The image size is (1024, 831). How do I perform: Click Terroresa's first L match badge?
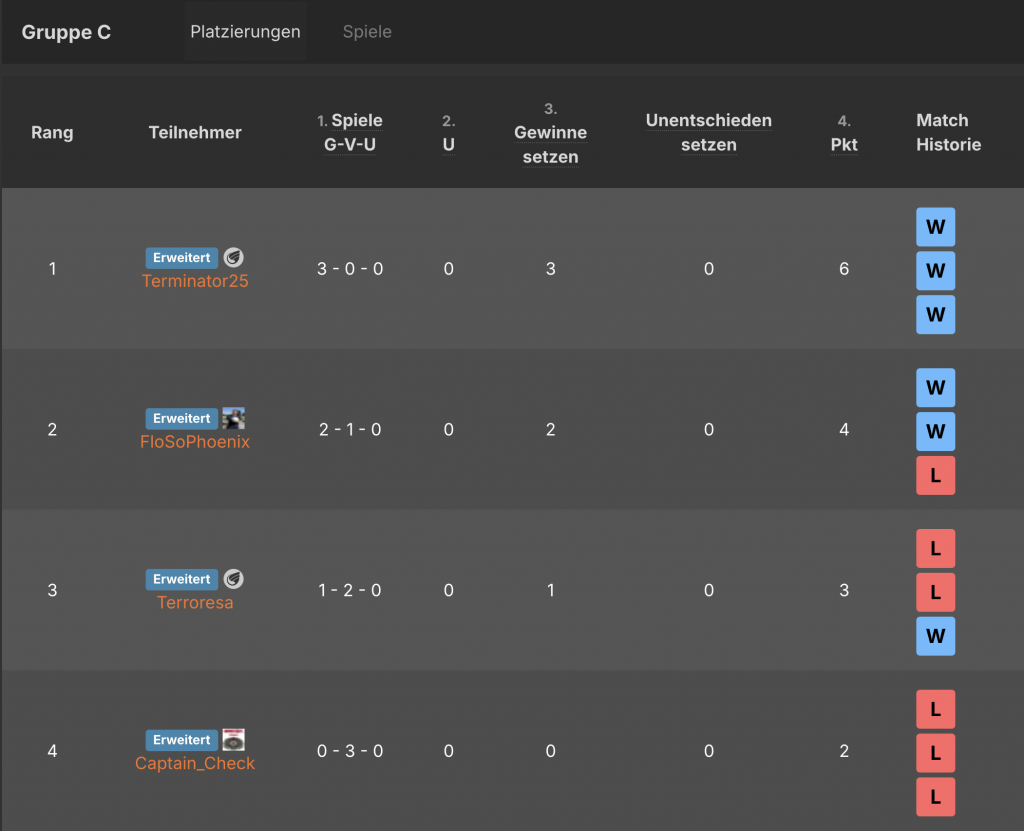[x=935, y=548]
